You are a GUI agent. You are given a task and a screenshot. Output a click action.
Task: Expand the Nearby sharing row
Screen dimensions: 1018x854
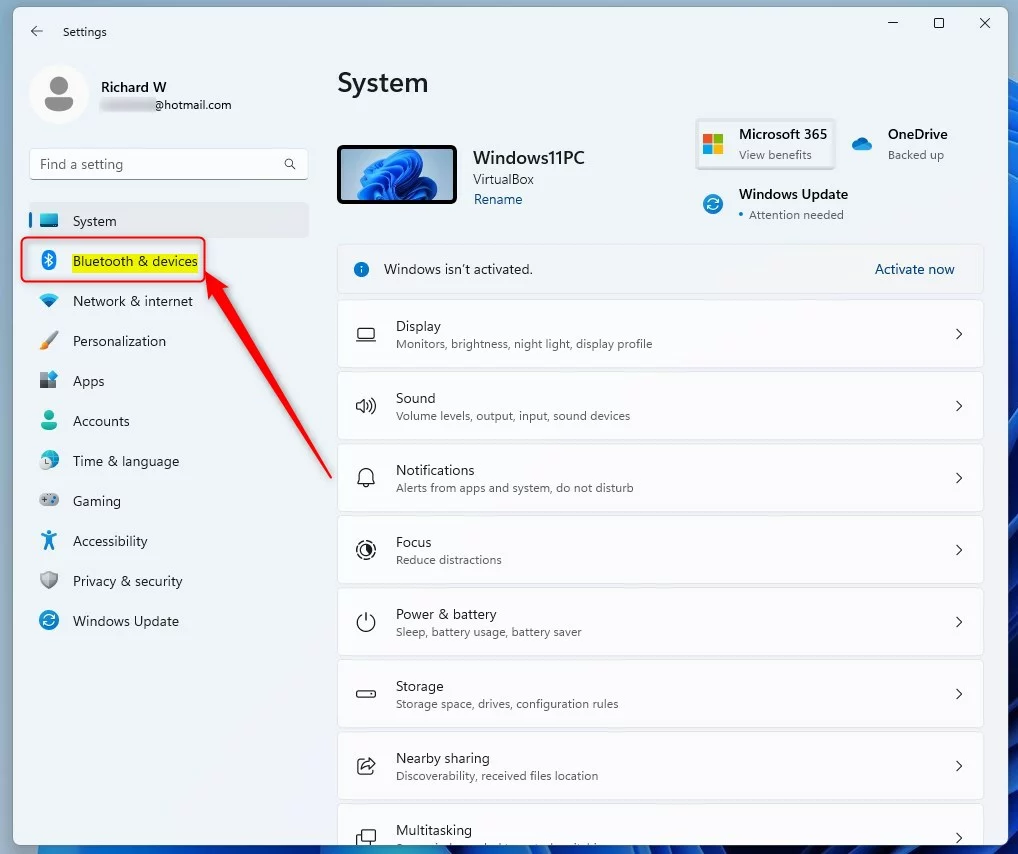coord(958,766)
